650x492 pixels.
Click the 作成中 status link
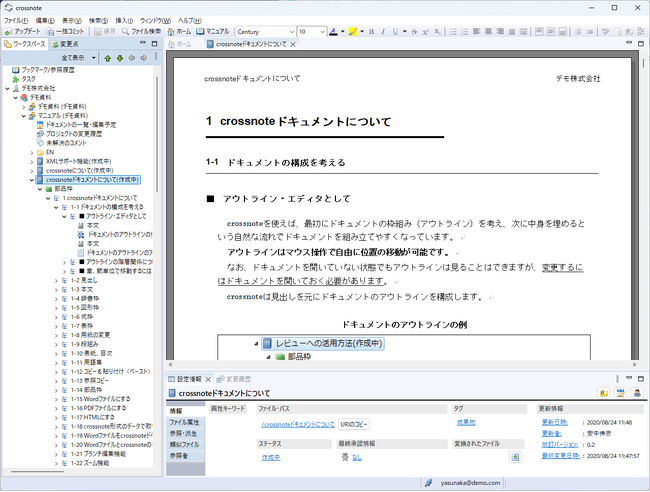270,456
